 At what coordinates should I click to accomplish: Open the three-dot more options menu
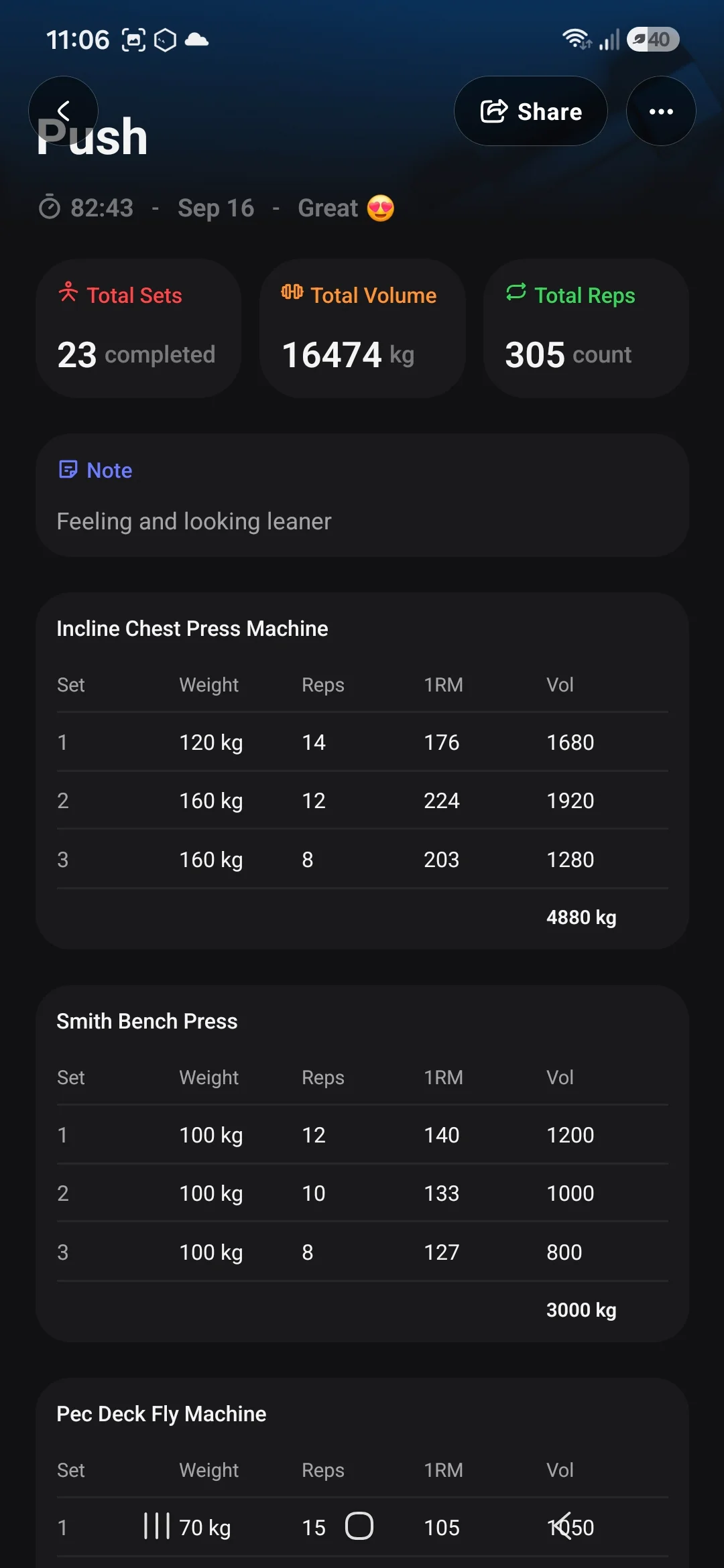pyautogui.click(x=661, y=111)
